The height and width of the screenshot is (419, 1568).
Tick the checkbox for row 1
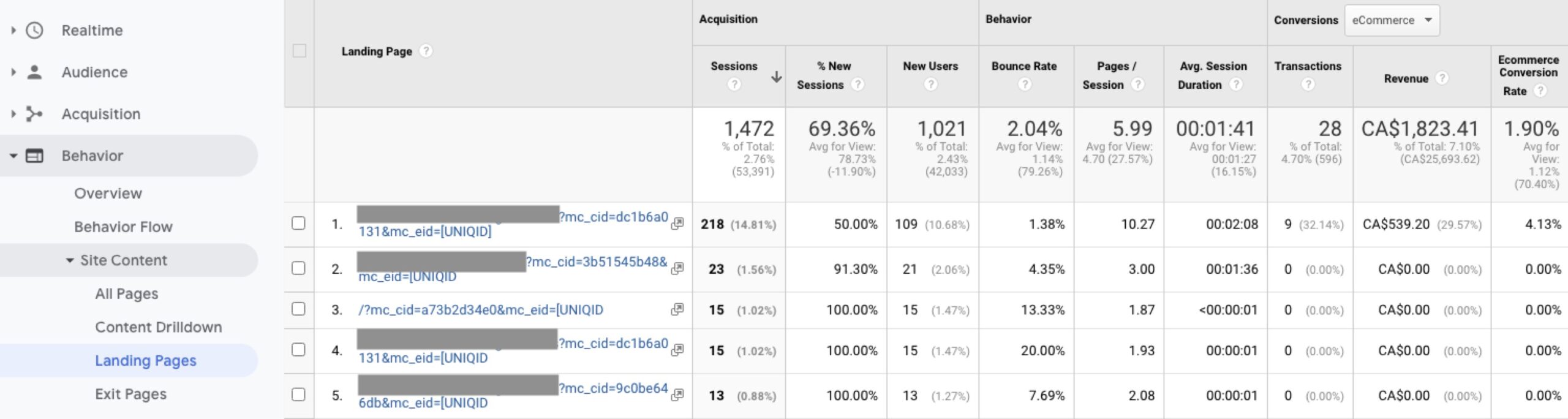click(298, 223)
